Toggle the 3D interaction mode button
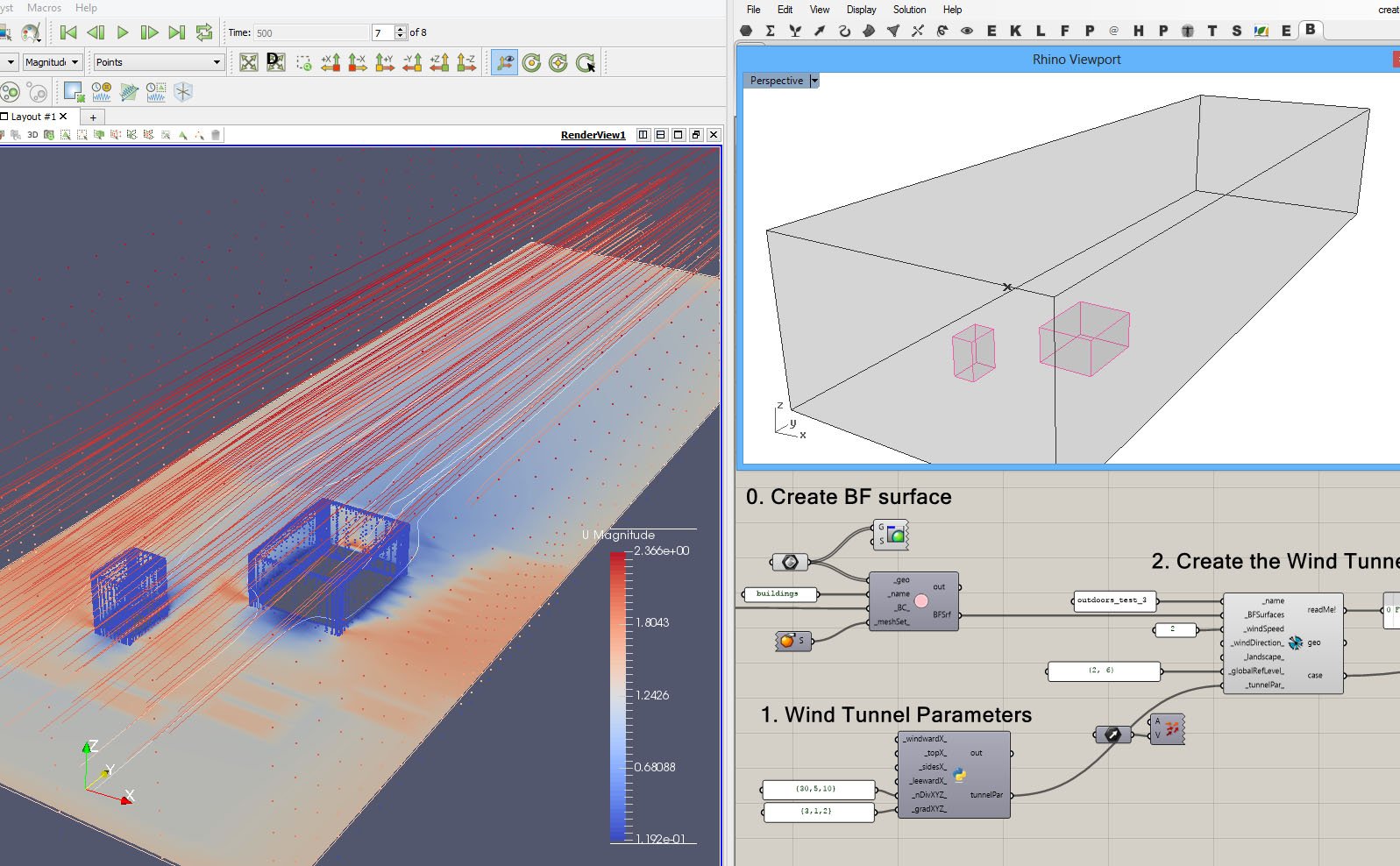Viewport: 1400px width, 866px height. pos(32,135)
